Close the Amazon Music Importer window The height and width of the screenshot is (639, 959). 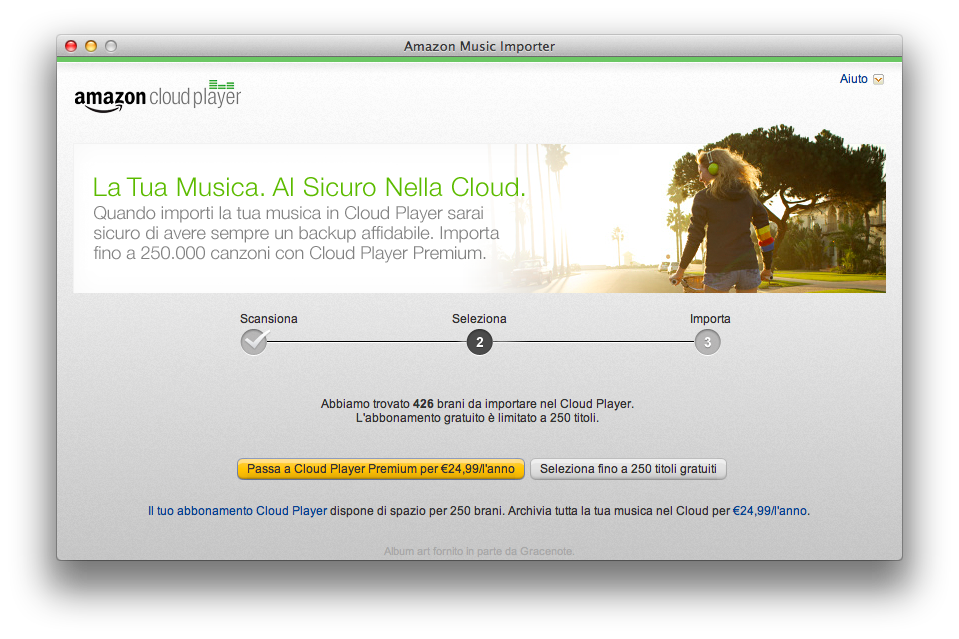71,46
